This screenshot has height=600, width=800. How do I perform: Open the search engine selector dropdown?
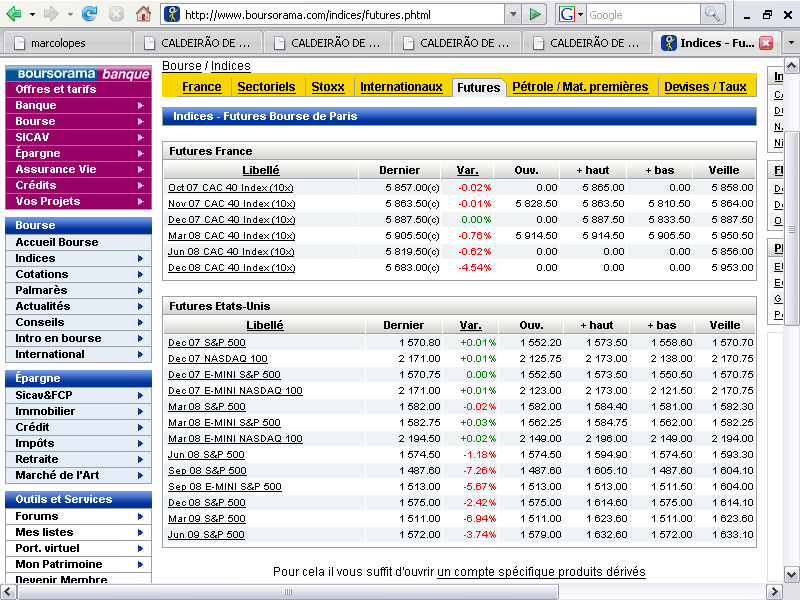581,14
